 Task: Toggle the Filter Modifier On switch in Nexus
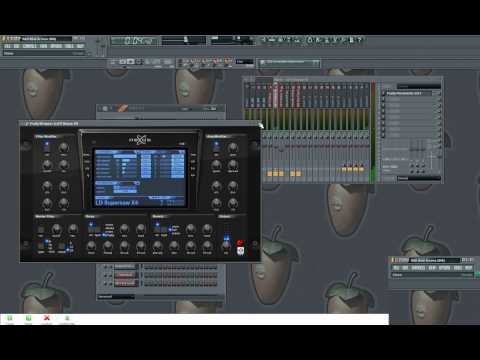pyautogui.click(x=47, y=147)
